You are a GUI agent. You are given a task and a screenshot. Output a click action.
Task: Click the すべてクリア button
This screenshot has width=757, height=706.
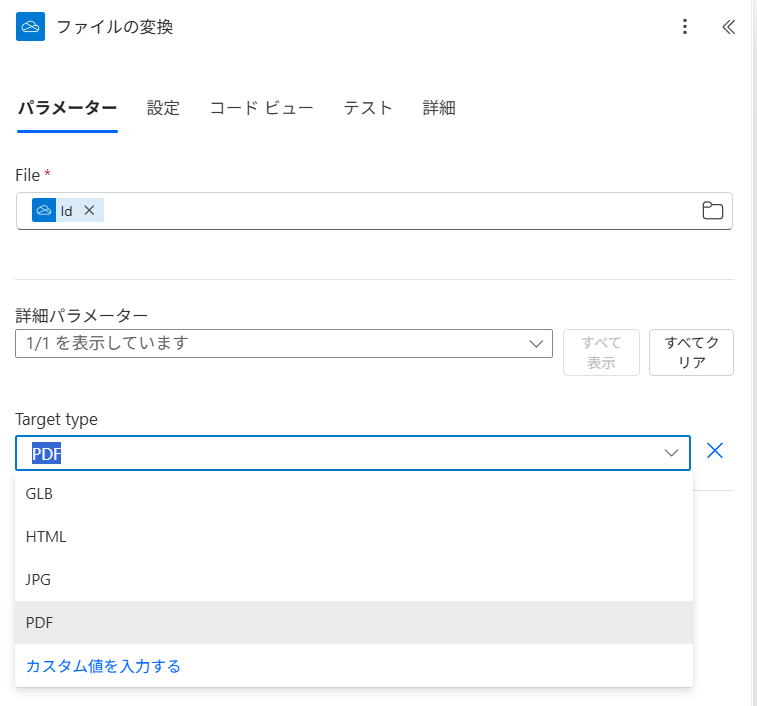691,352
